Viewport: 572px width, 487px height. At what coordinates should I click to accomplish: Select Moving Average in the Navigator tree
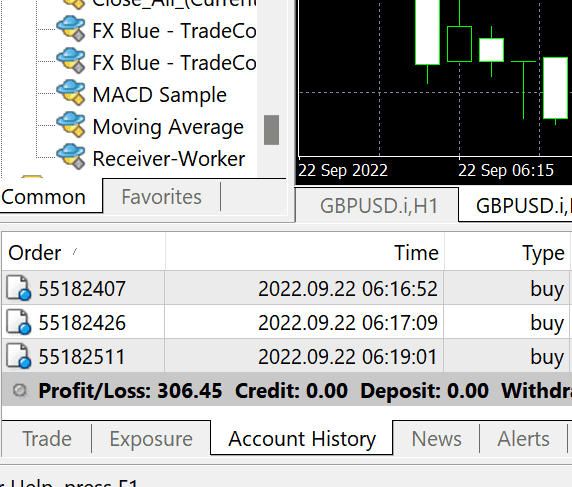(x=168, y=127)
